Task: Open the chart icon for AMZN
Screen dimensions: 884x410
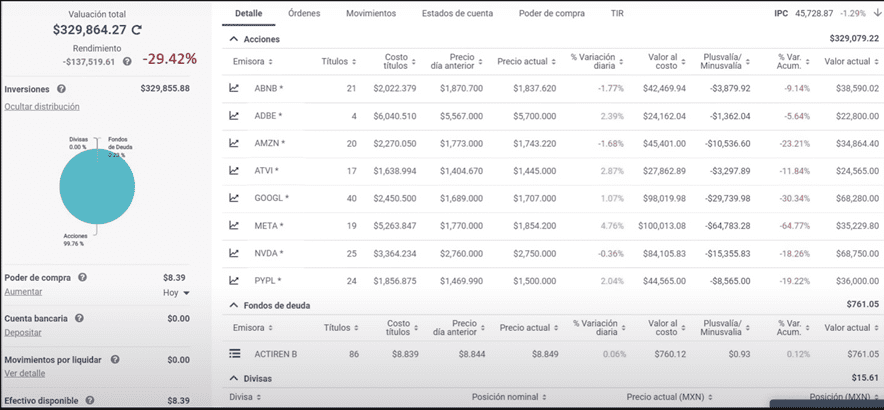Action: 235,144
